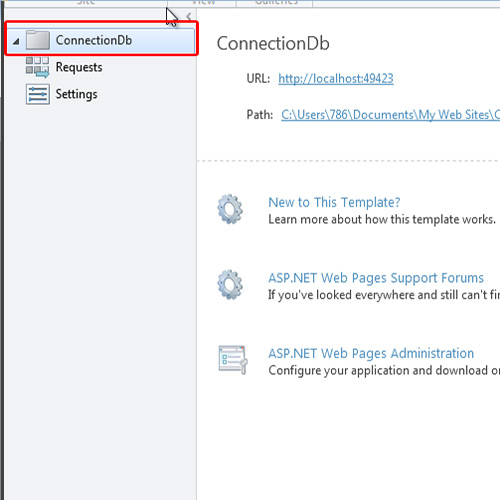
Task: Collapse the ConnectionDb tree node arrow
Action: tap(16, 41)
